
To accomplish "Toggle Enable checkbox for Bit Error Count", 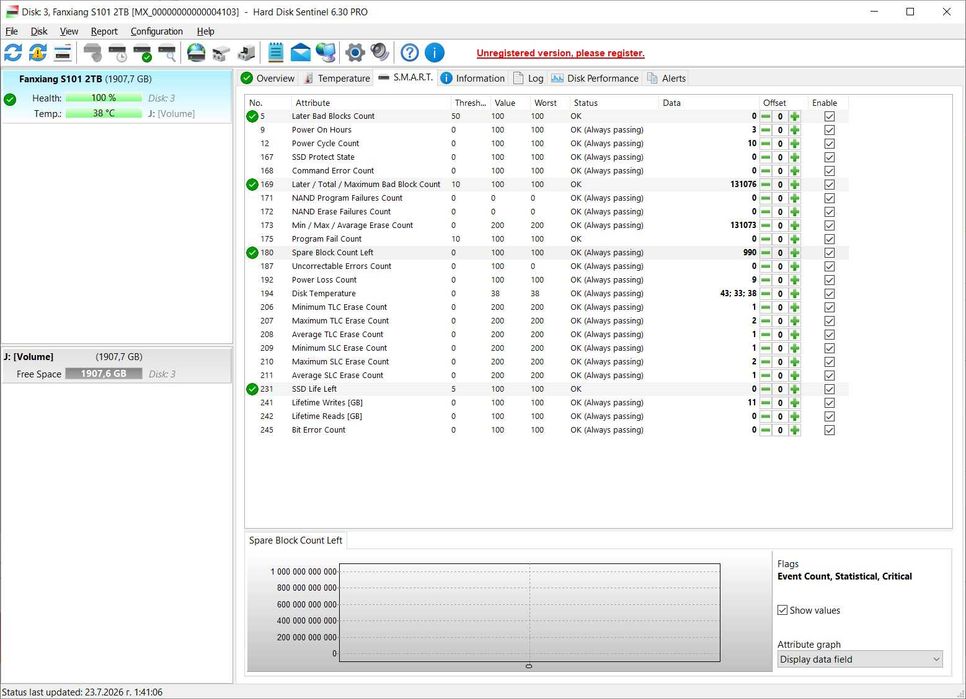I will tap(829, 430).
